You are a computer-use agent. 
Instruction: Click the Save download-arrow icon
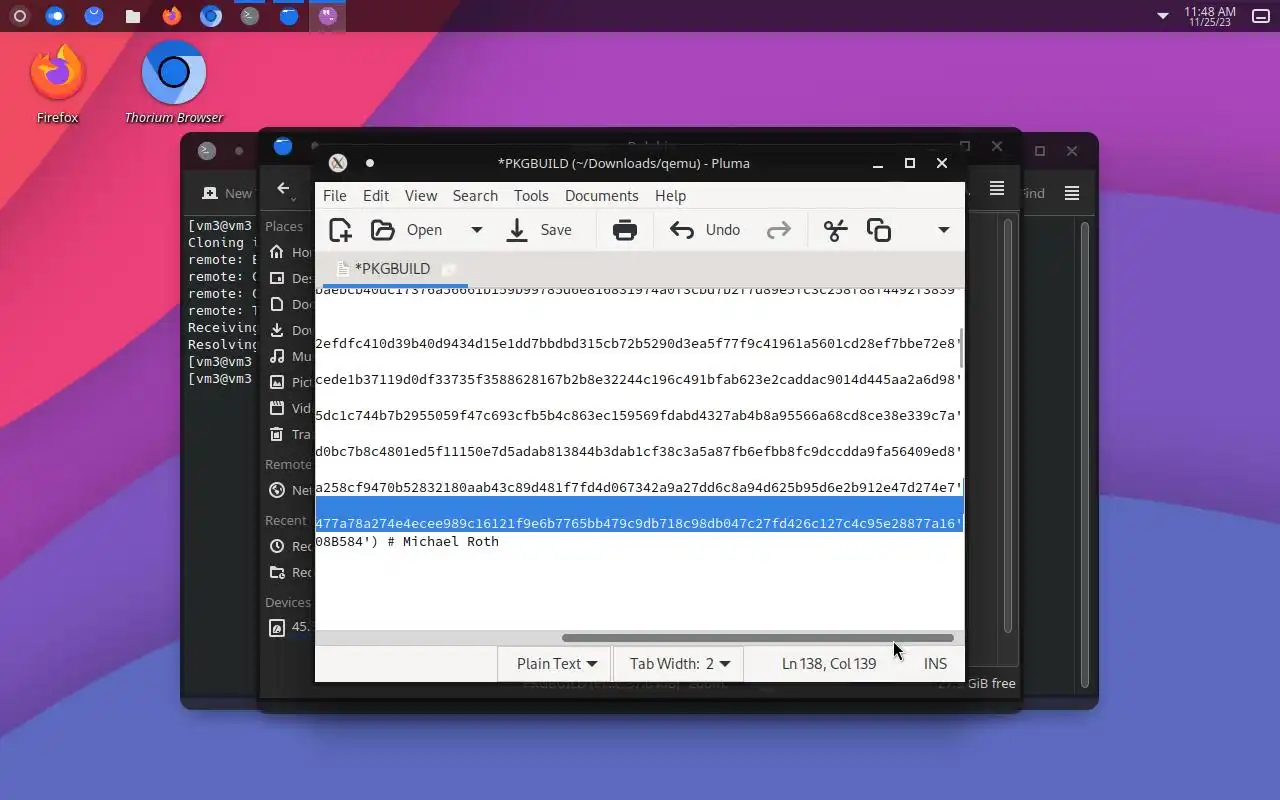[x=517, y=230]
